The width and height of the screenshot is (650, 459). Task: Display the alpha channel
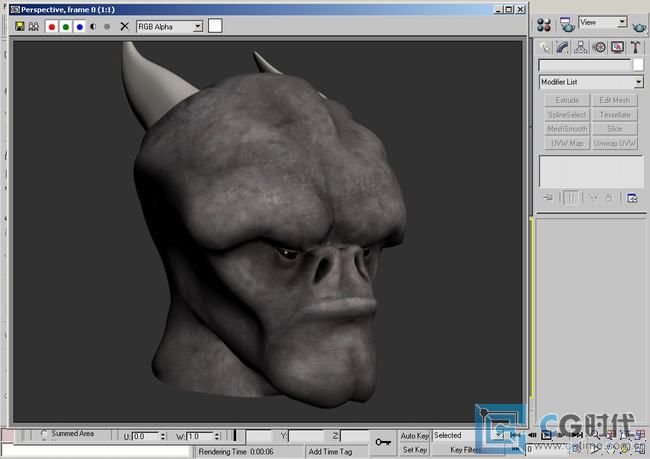(93, 27)
